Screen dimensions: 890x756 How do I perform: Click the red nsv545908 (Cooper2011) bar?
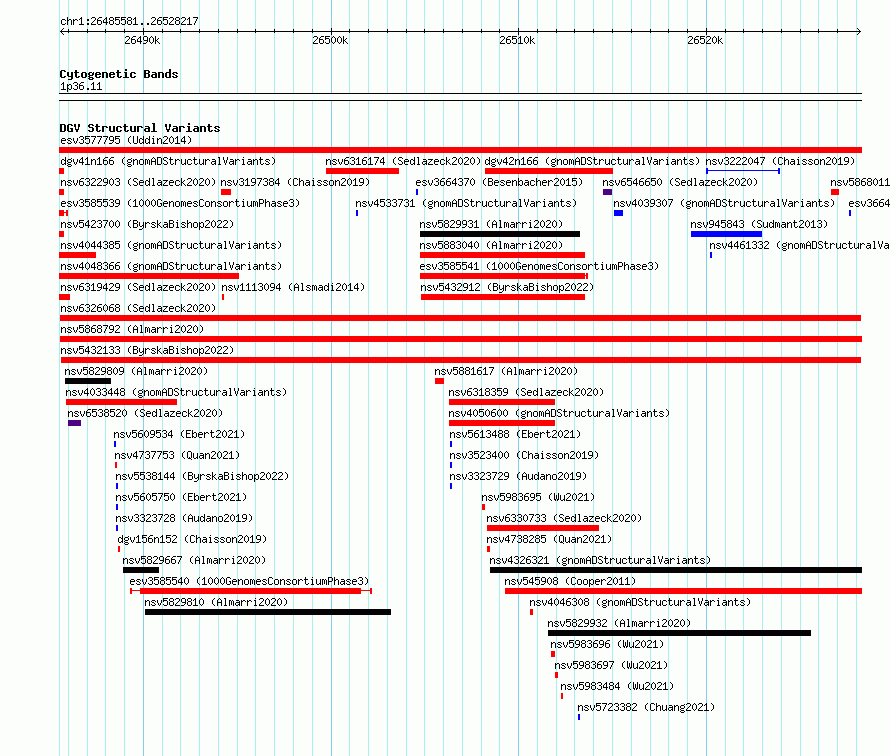(x=683, y=591)
